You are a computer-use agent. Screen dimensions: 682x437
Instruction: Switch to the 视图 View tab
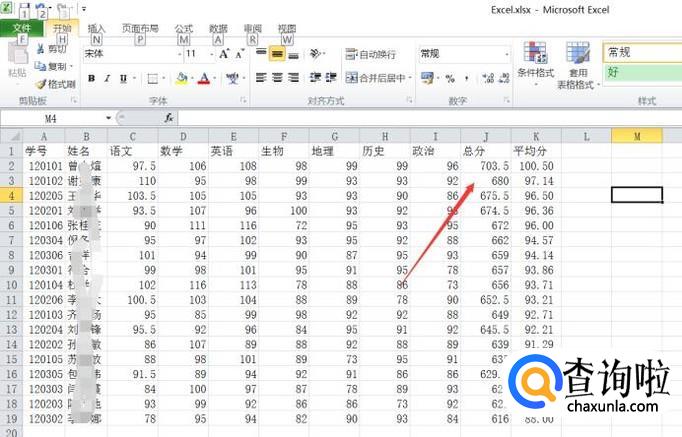click(287, 29)
